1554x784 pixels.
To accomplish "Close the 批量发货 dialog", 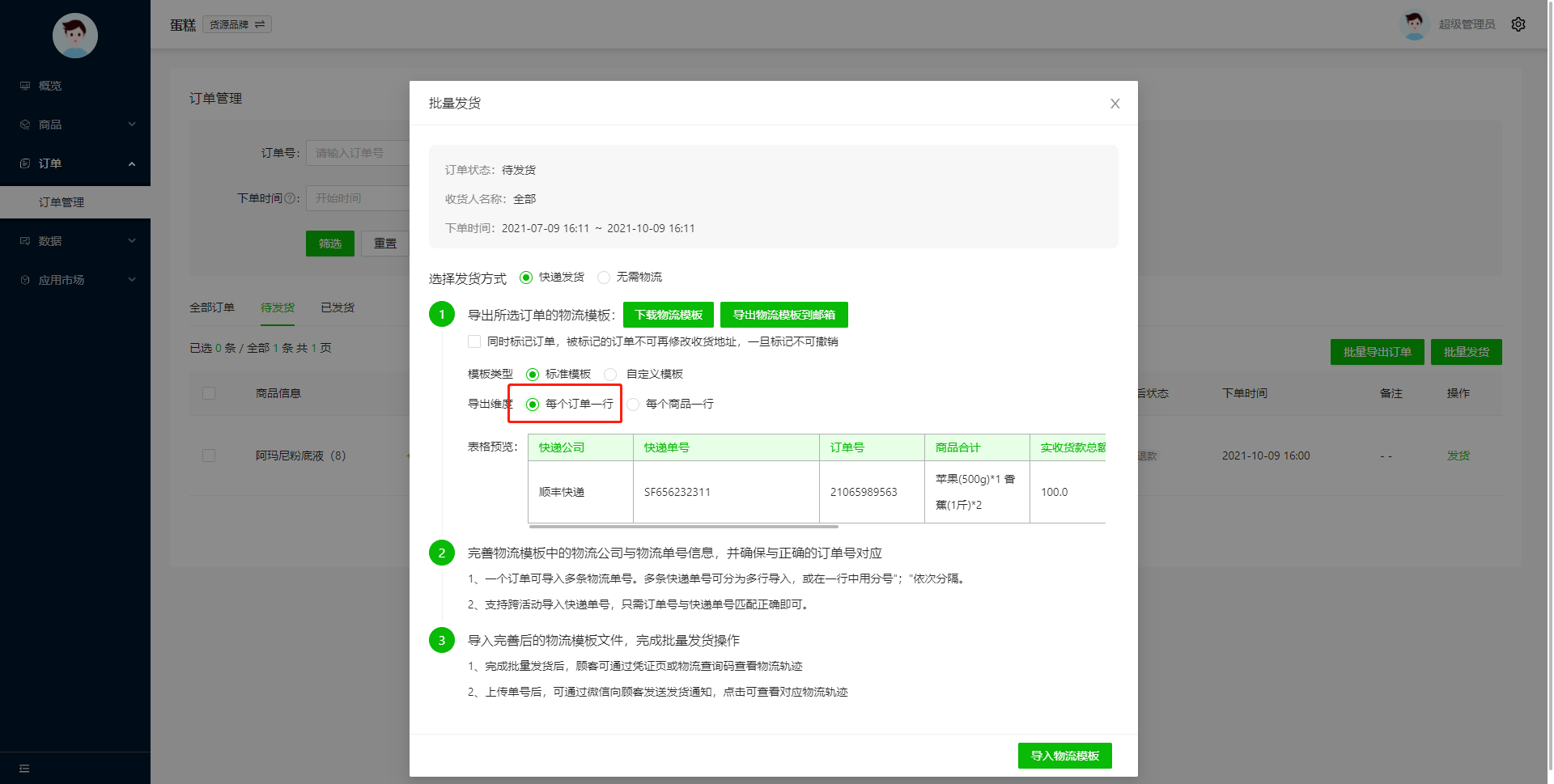I will pyautogui.click(x=1115, y=104).
